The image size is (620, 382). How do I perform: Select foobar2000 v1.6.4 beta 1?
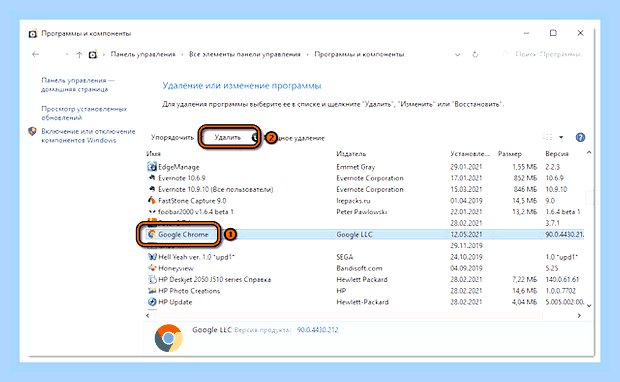click(x=364, y=212)
